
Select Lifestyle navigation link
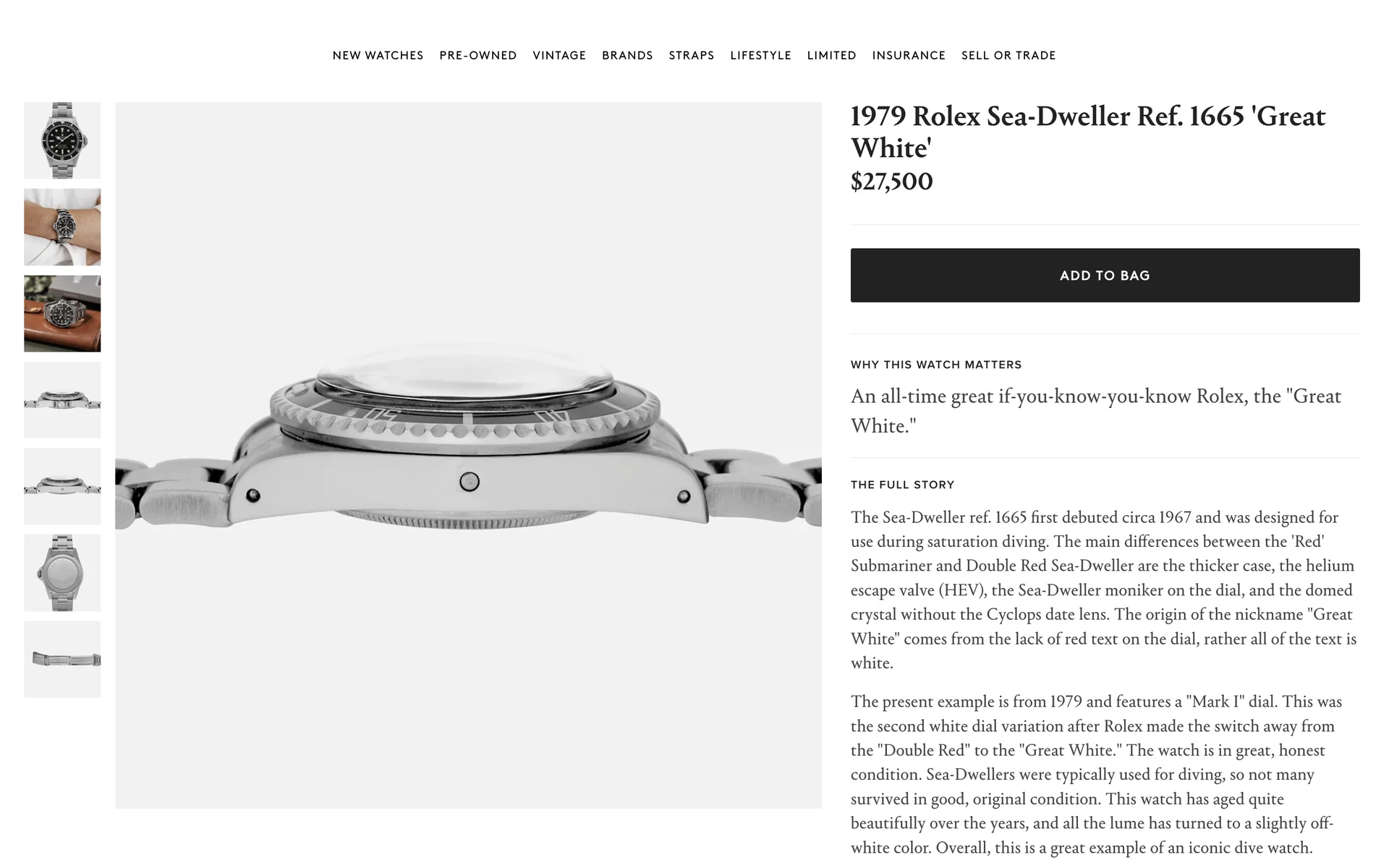tap(760, 56)
